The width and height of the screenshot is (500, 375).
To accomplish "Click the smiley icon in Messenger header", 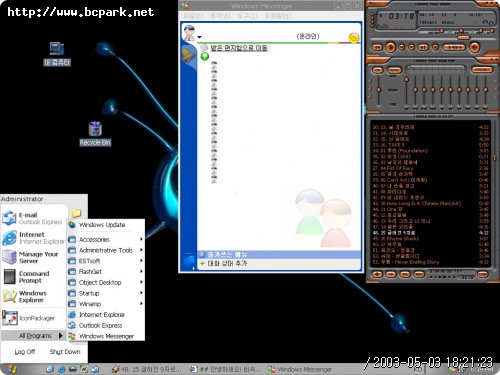I will click(354, 38).
